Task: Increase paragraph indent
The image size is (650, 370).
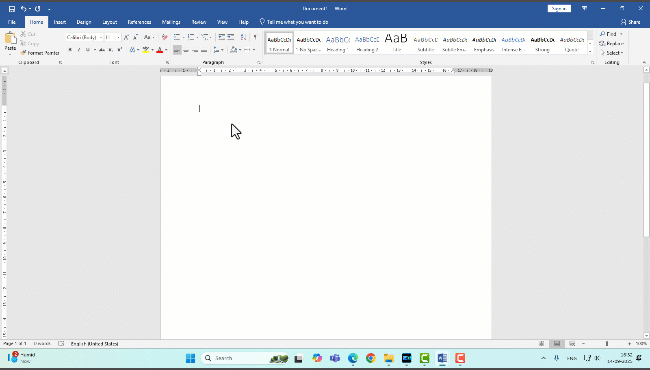Action: click(231, 37)
